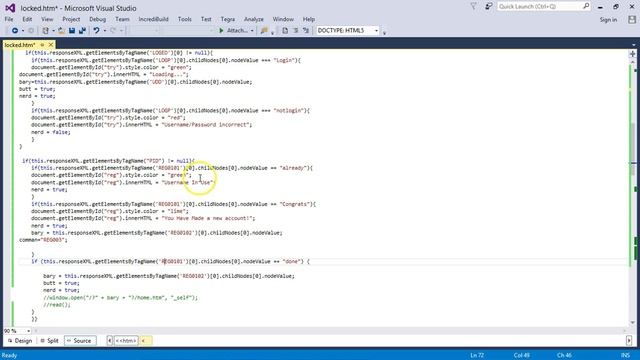Switch to Source view

(80, 341)
